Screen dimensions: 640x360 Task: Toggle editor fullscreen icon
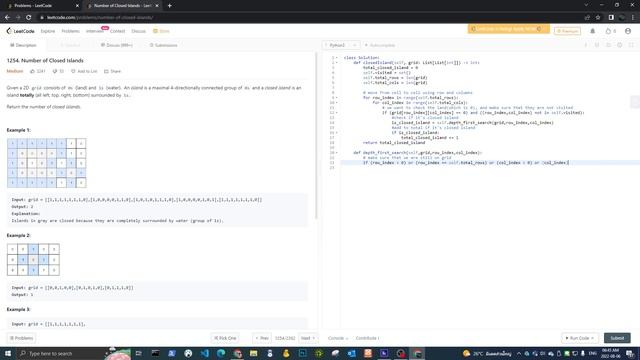point(631,45)
